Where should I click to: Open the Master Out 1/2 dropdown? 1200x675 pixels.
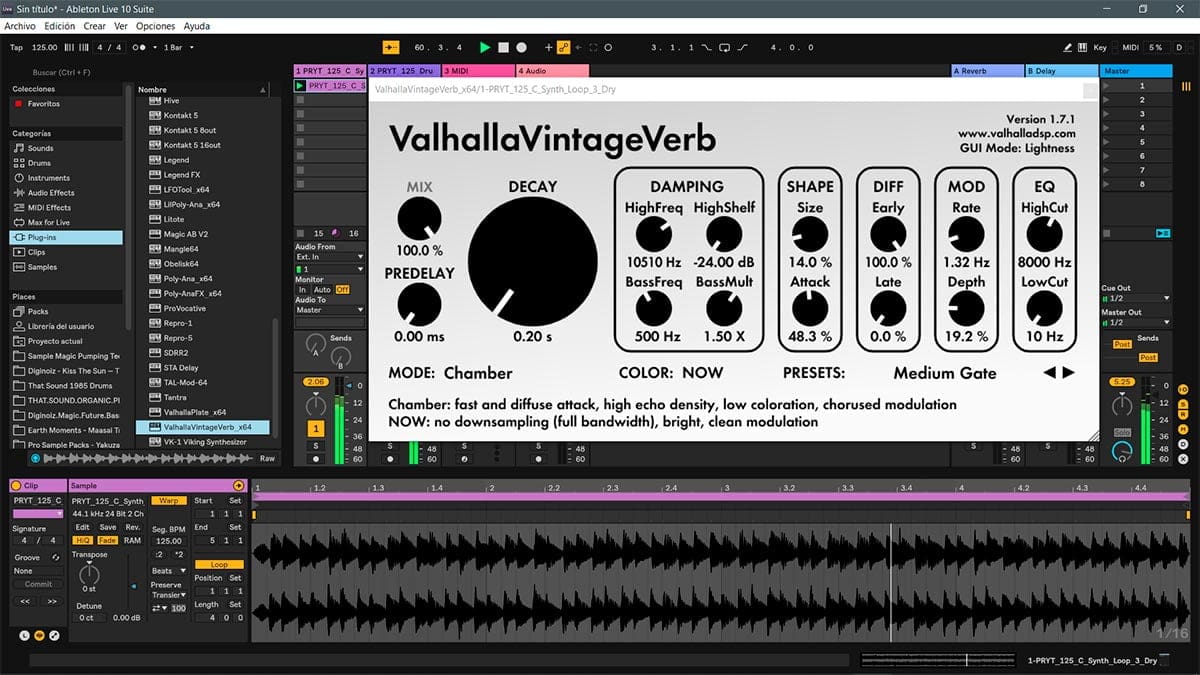1136,322
